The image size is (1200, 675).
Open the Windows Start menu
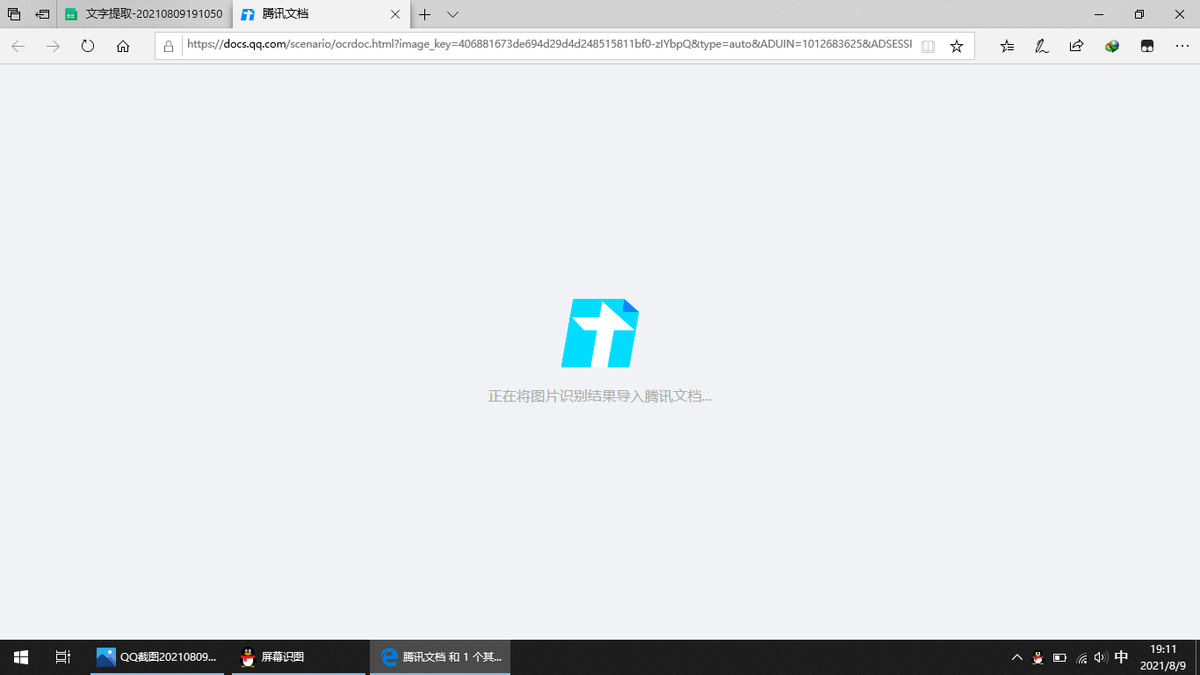click(x=21, y=657)
